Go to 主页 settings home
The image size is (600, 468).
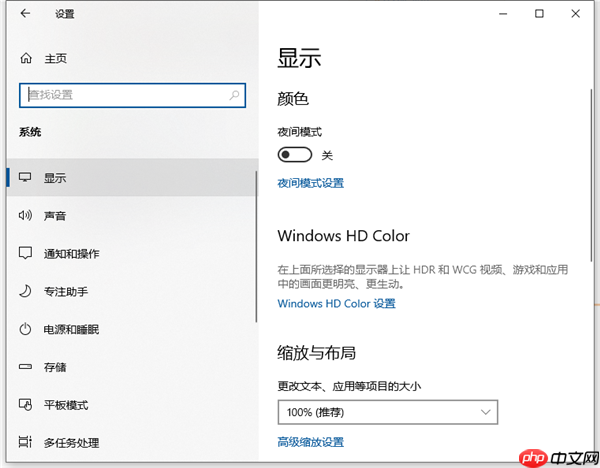(43, 58)
